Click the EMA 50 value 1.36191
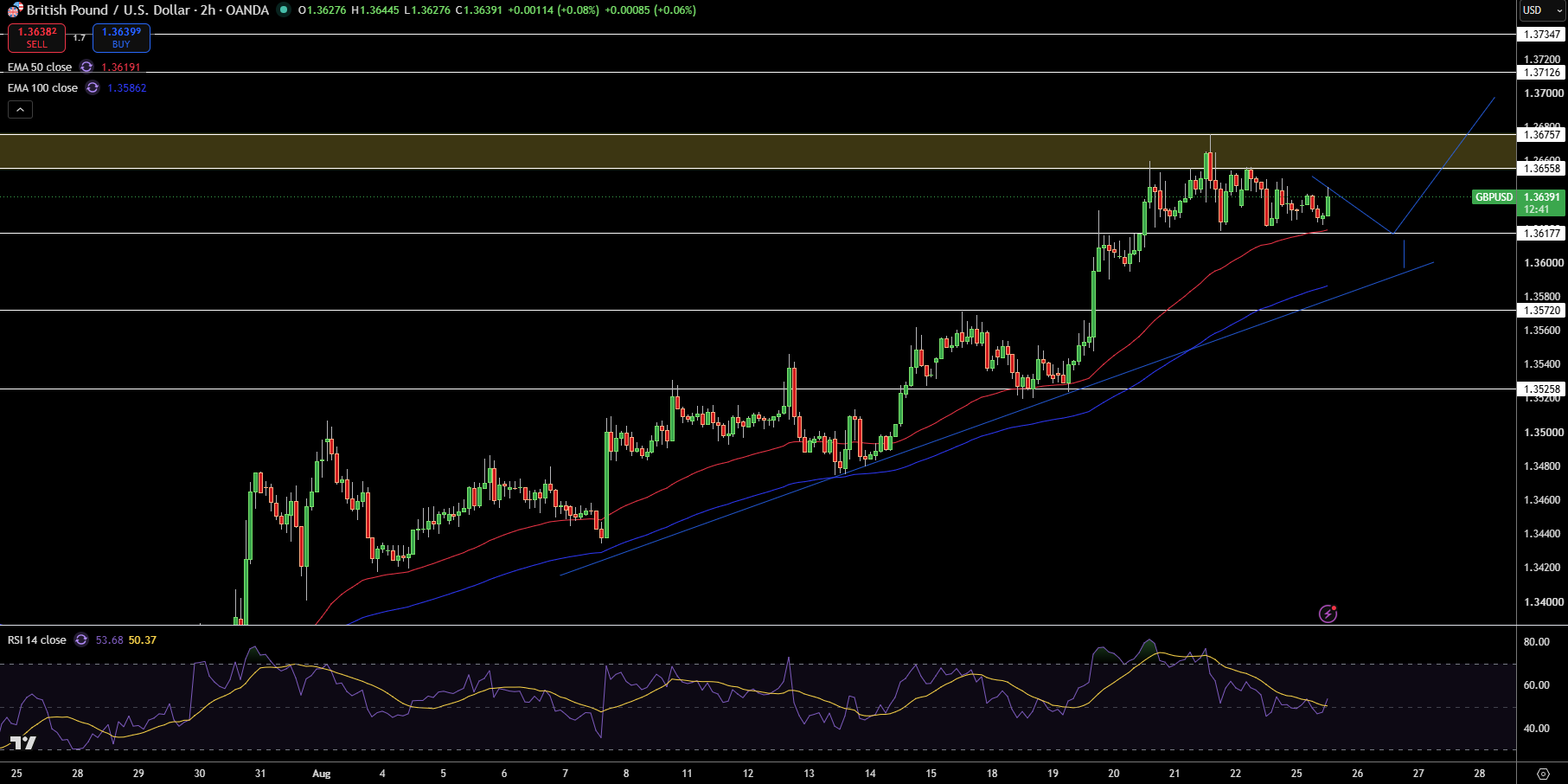Screen dimensions: 1568x784 coord(121,67)
